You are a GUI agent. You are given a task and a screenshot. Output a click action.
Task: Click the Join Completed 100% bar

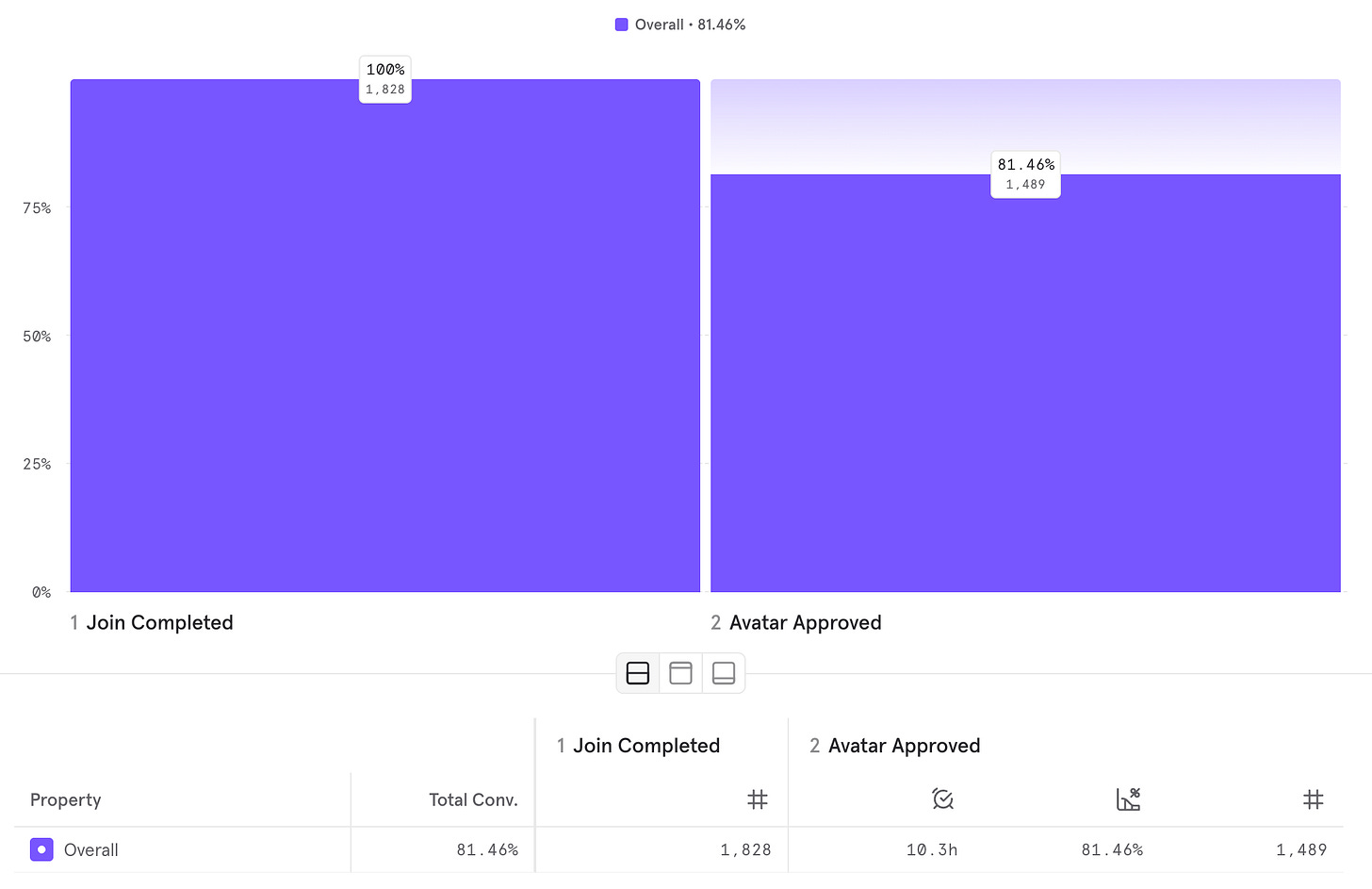coord(385,336)
